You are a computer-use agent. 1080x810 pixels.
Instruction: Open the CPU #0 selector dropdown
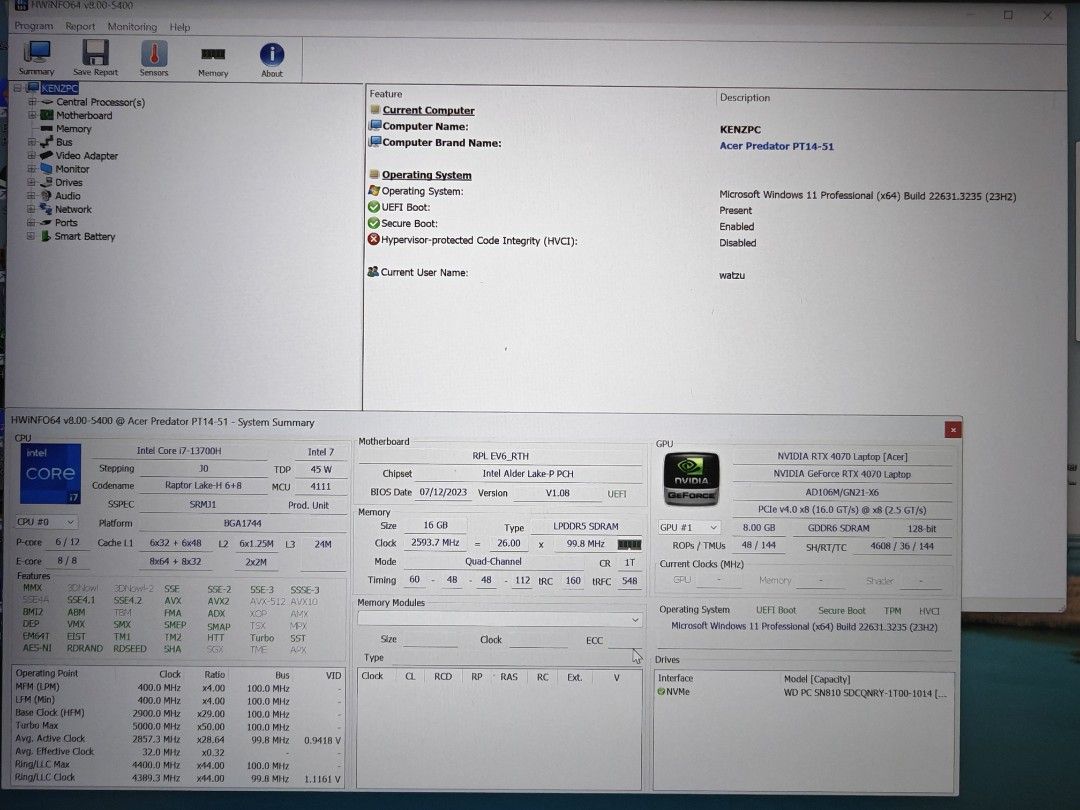(x=46, y=522)
